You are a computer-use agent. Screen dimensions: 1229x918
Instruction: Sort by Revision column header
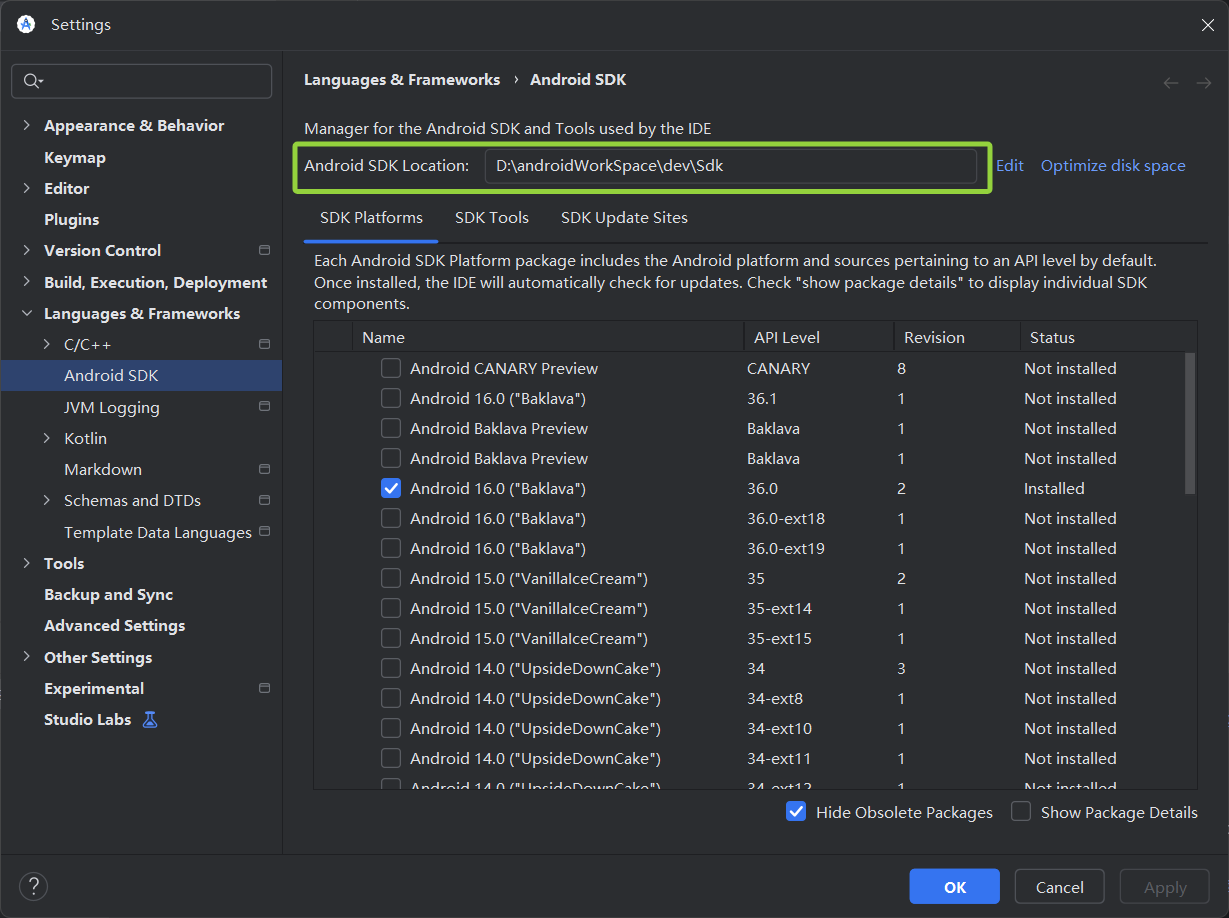pyautogui.click(x=957, y=337)
